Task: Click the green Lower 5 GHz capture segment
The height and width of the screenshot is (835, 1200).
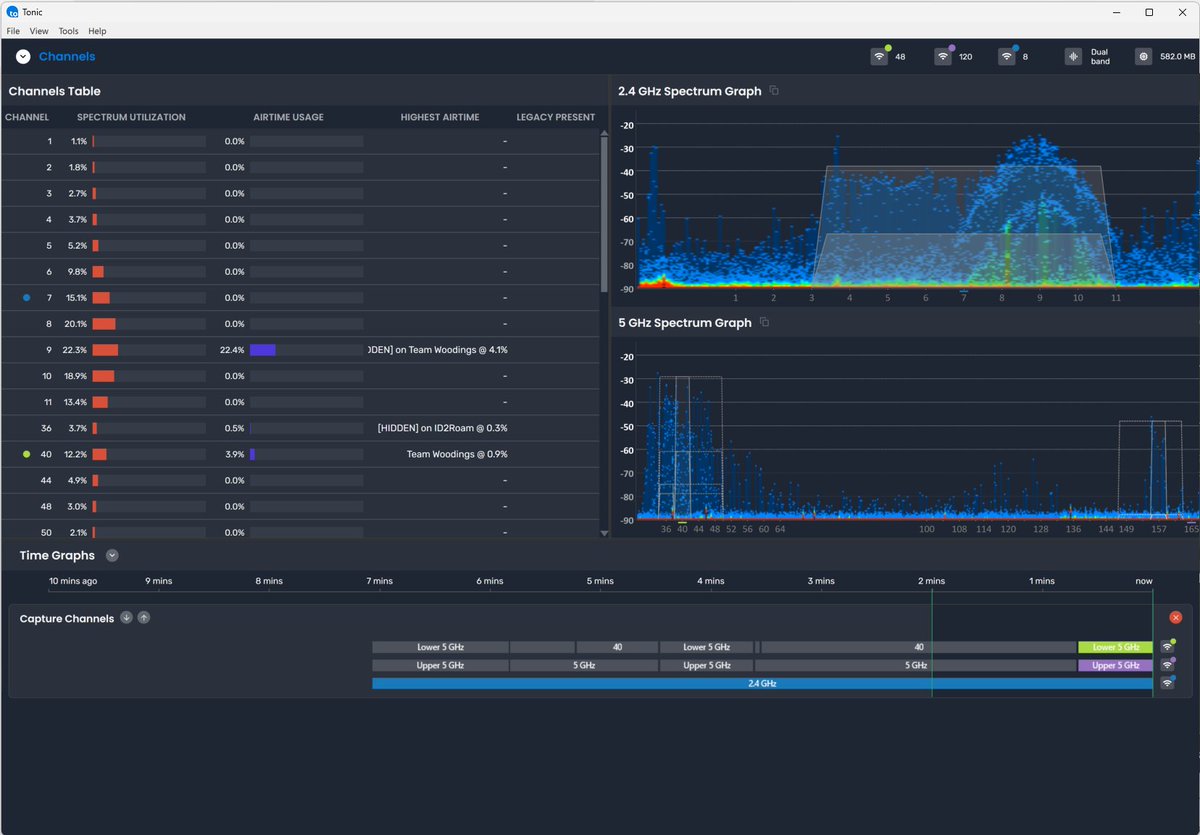Action: point(1115,647)
